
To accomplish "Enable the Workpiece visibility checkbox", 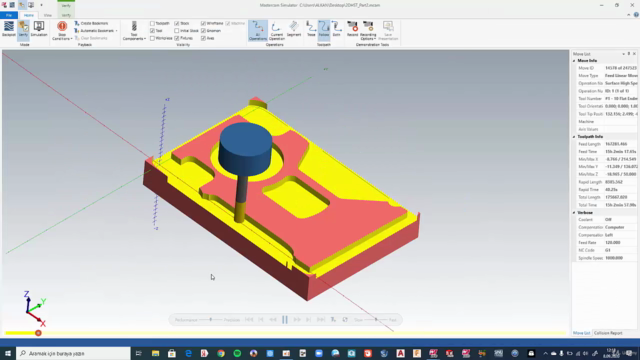I will tap(152, 38).
